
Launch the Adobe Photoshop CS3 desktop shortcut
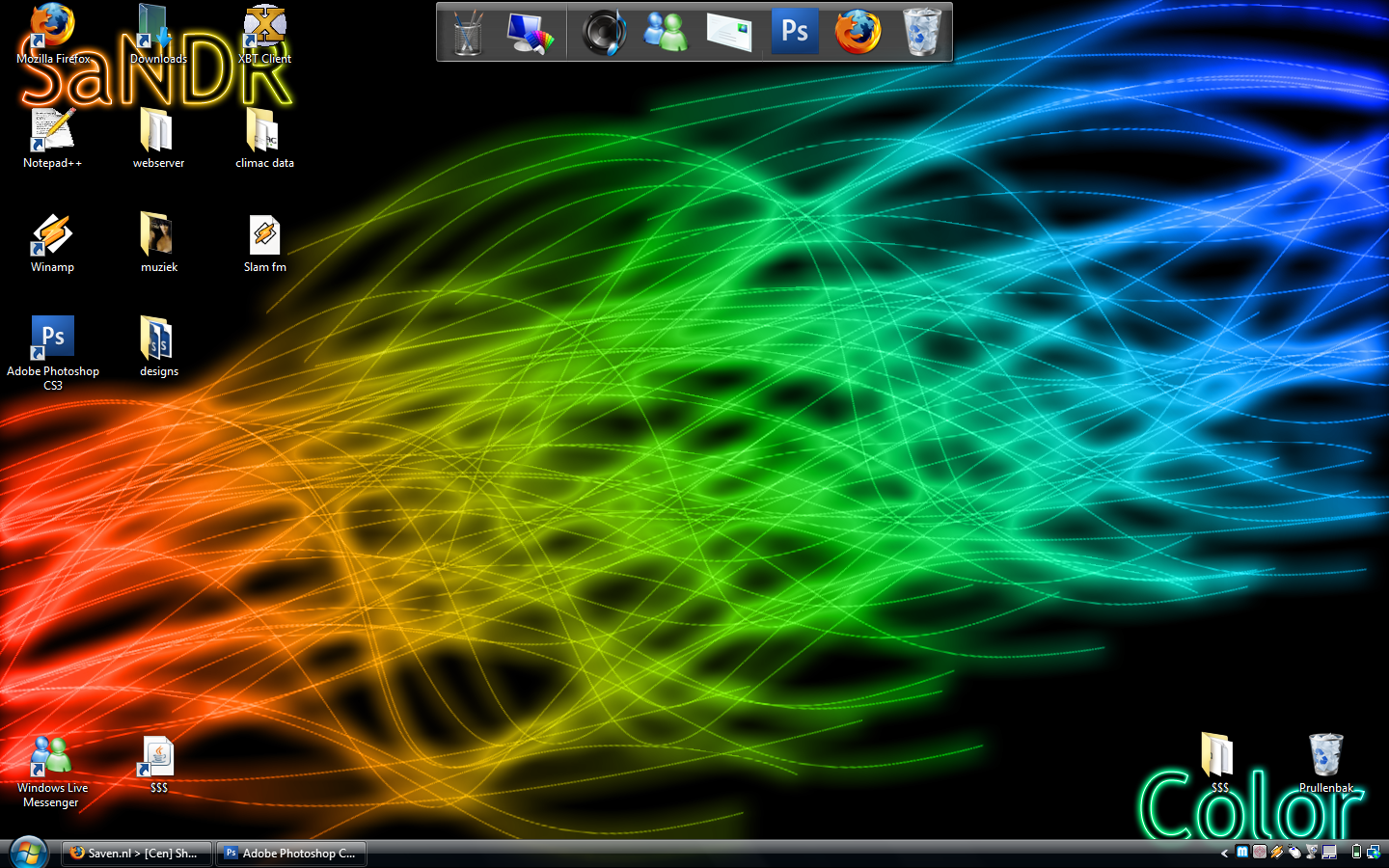tap(52, 353)
